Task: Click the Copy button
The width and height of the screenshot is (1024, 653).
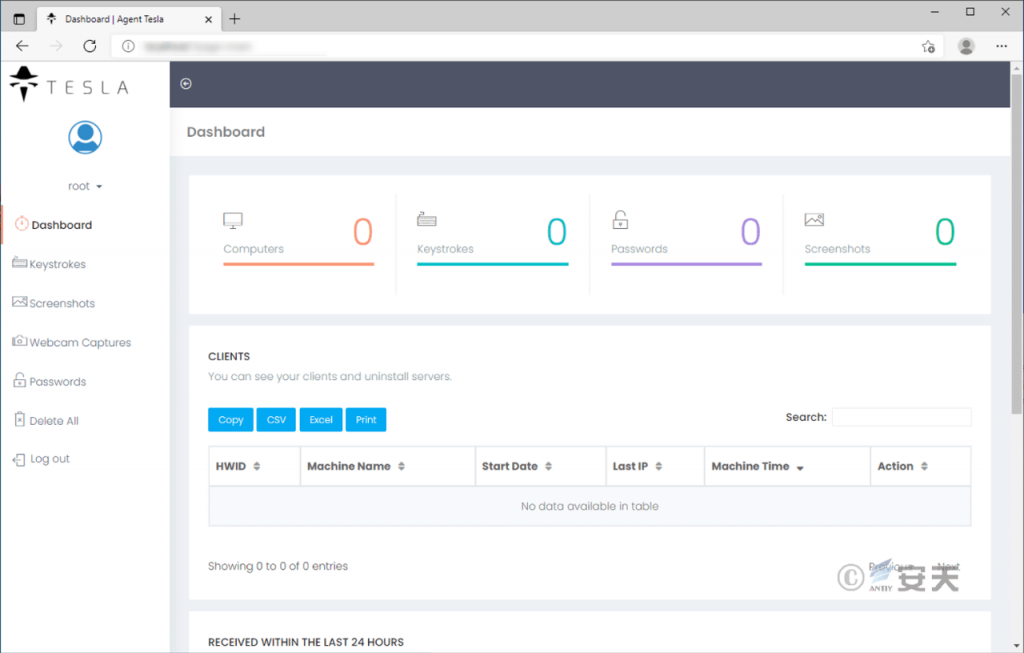Action: point(231,420)
